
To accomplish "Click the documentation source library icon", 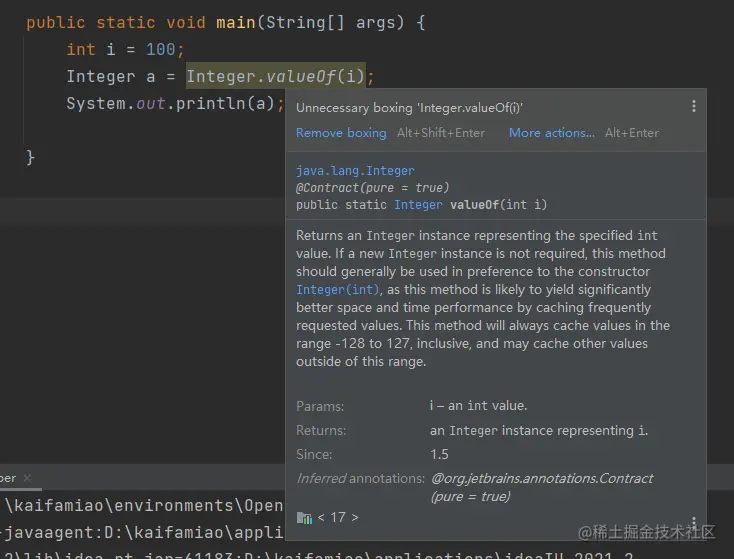I will pos(304,518).
